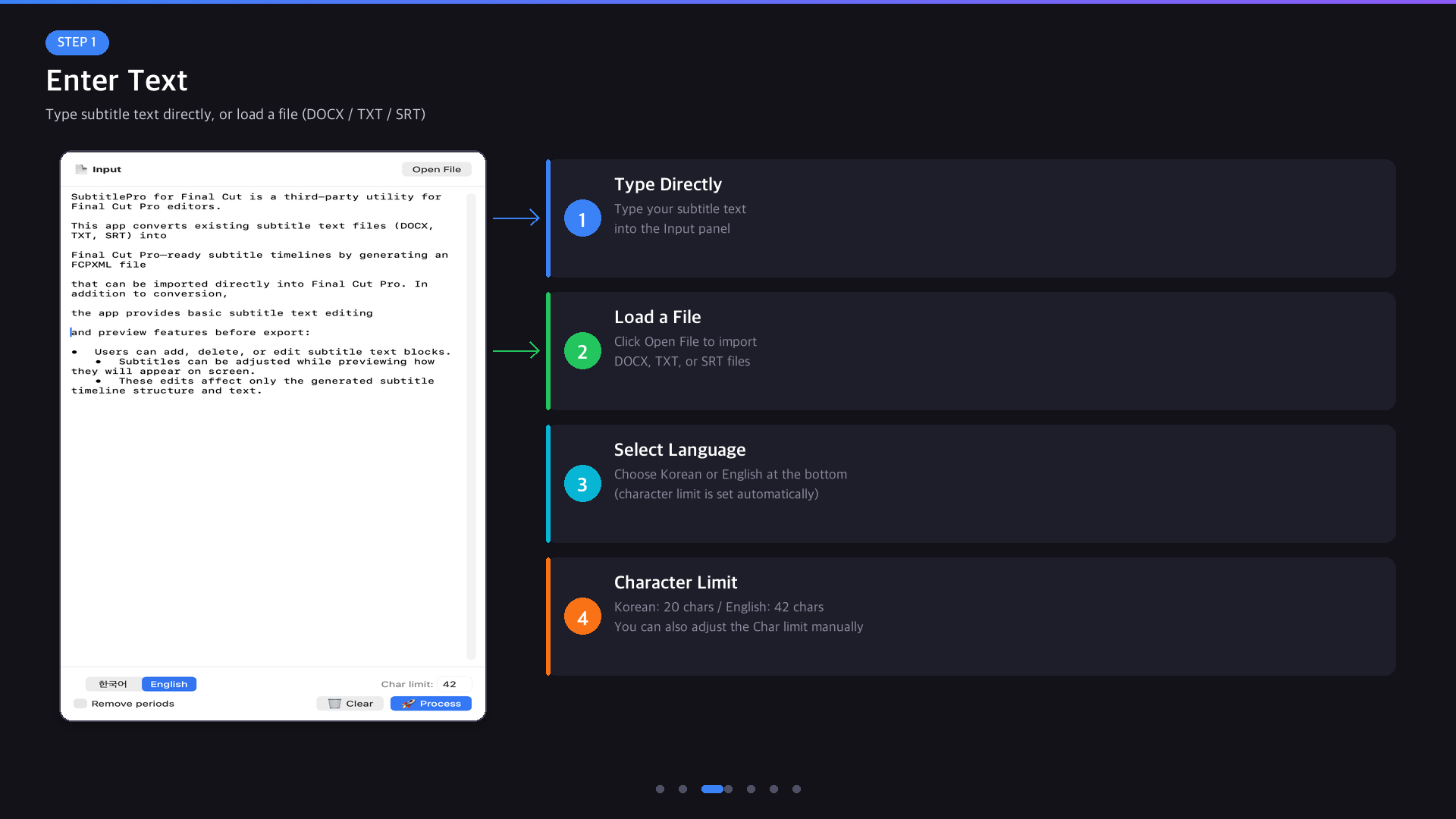Click the Type Directly step card
The width and height of the screenshot is (1456, 819).
(x=971, y=218)
